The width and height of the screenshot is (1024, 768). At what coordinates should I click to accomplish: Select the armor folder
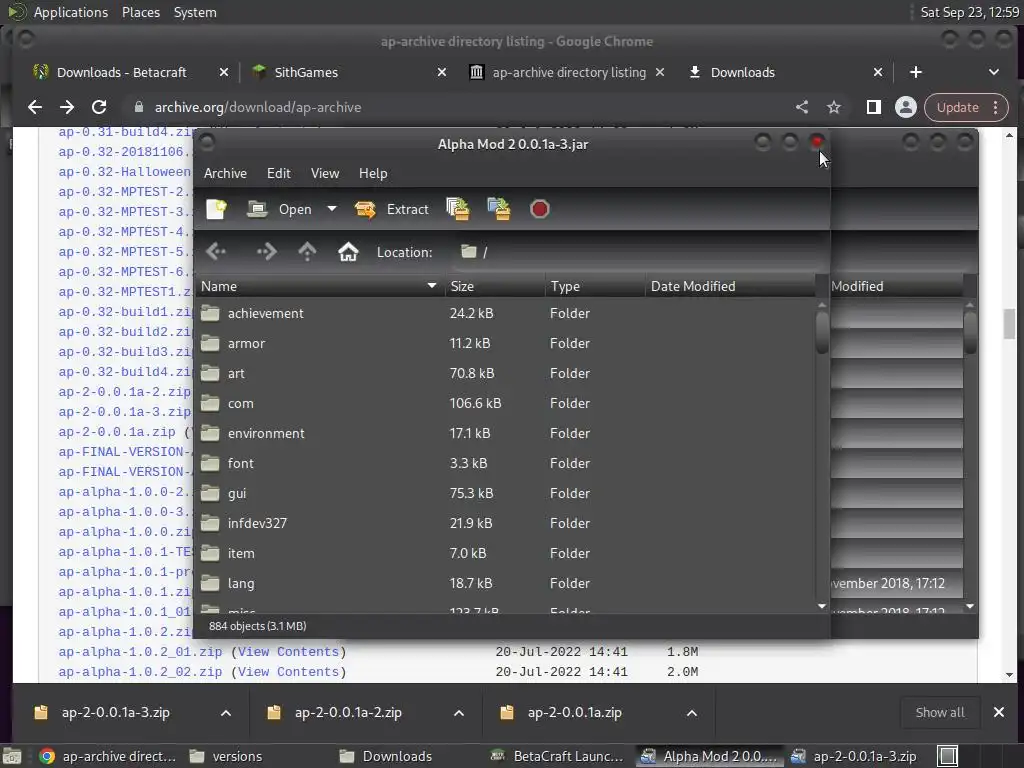click(505, 344)
